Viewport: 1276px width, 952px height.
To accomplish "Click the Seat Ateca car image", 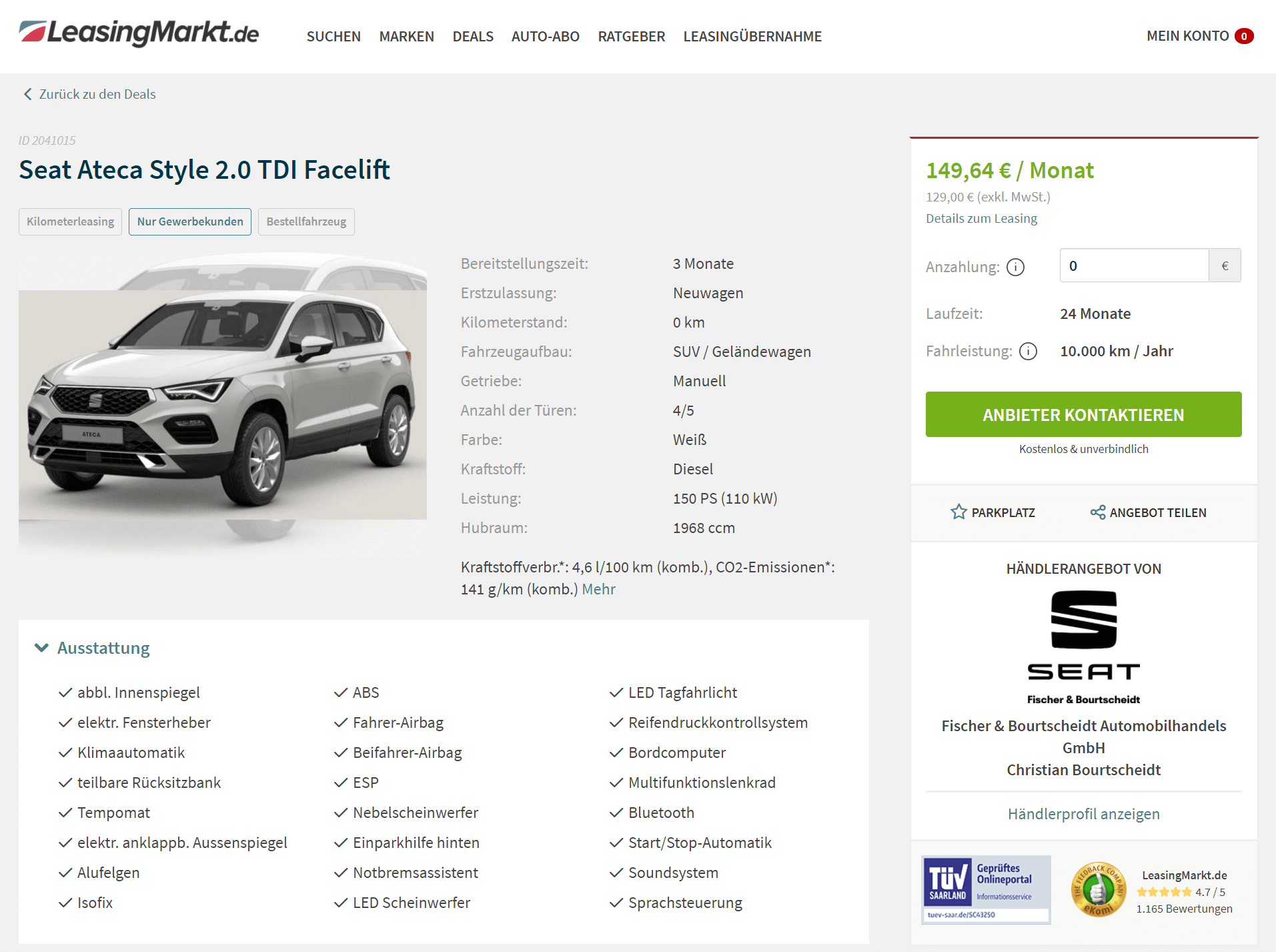I will pyautogui.click(x=223, y=405).
